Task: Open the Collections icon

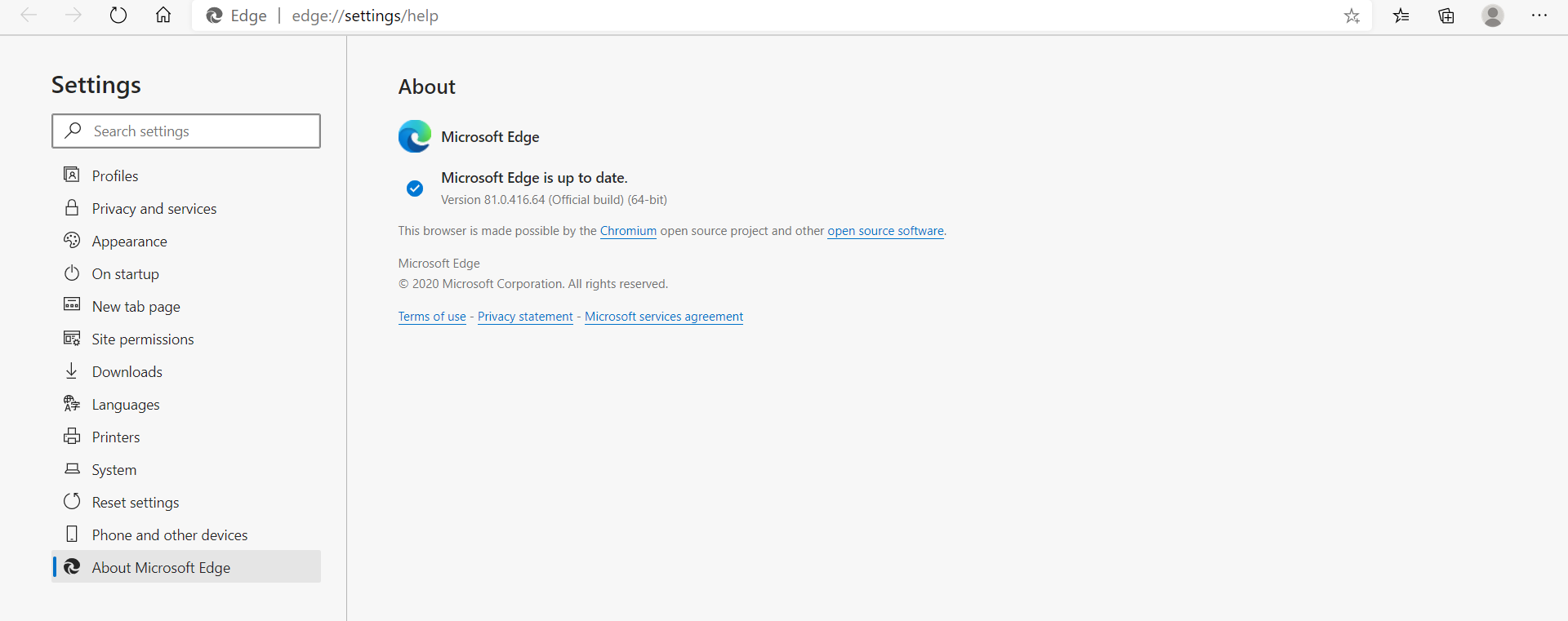Action: pos(1446,16)
